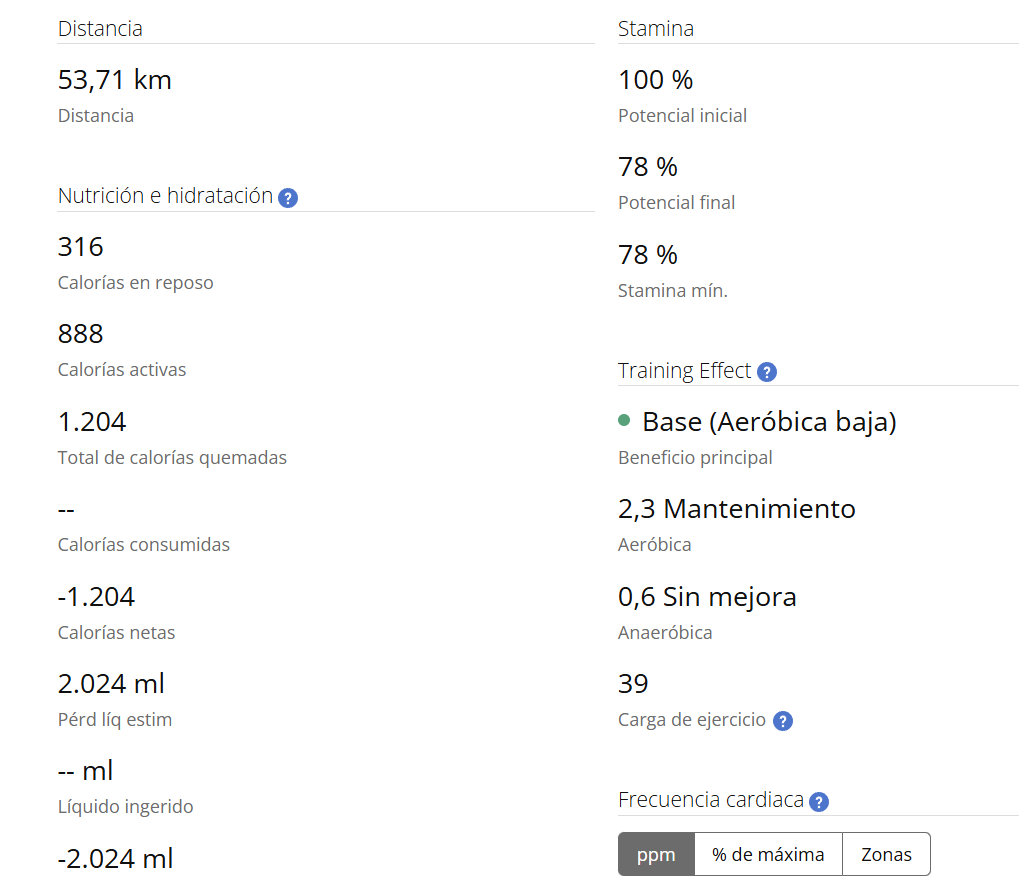This screenshot has width=1019, height=882.
Task: Click the Calorías activas label
Action: click(x=122, y=370)
